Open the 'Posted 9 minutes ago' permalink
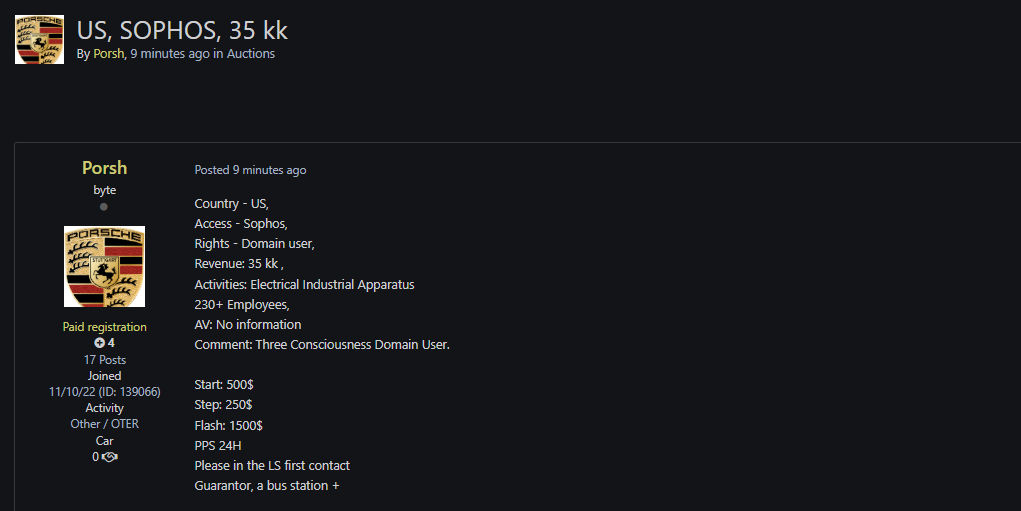Viewport: 1021px width, 511px height. coord(250,170)
